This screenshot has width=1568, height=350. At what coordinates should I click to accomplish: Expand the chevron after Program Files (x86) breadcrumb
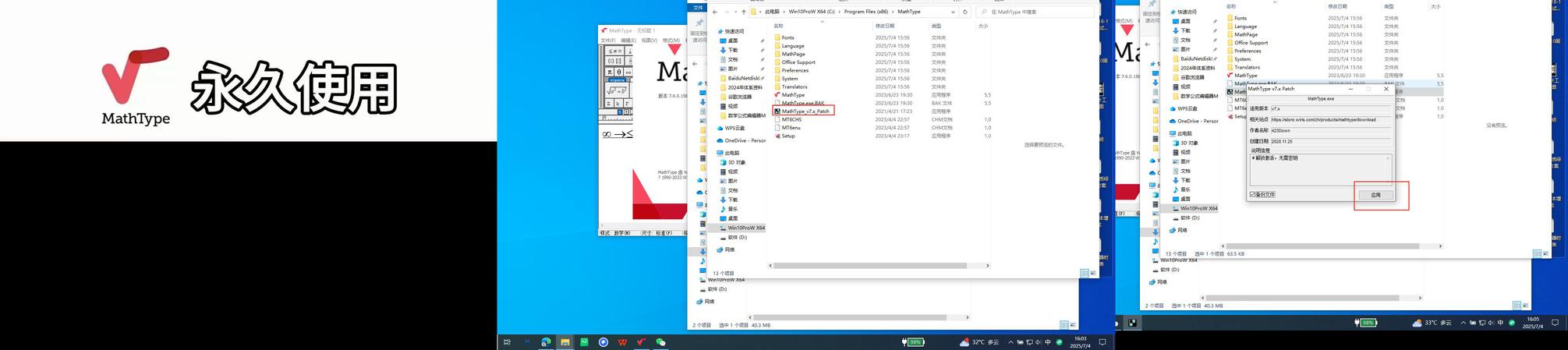pos(893,12)
